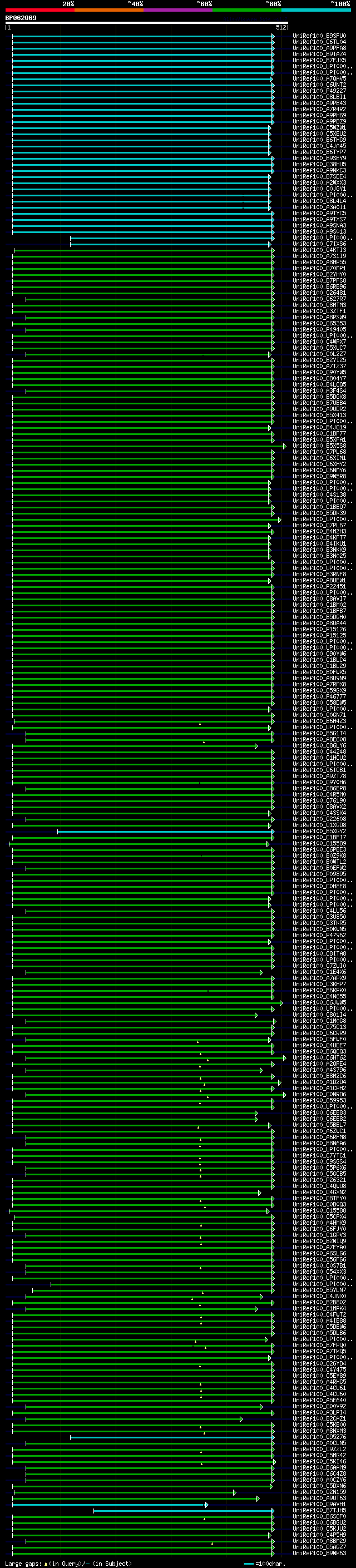Select the UniRef100_B6H4Z3 hit
This screenshot has width=356, height=1568.
click(x=319, y=721)
